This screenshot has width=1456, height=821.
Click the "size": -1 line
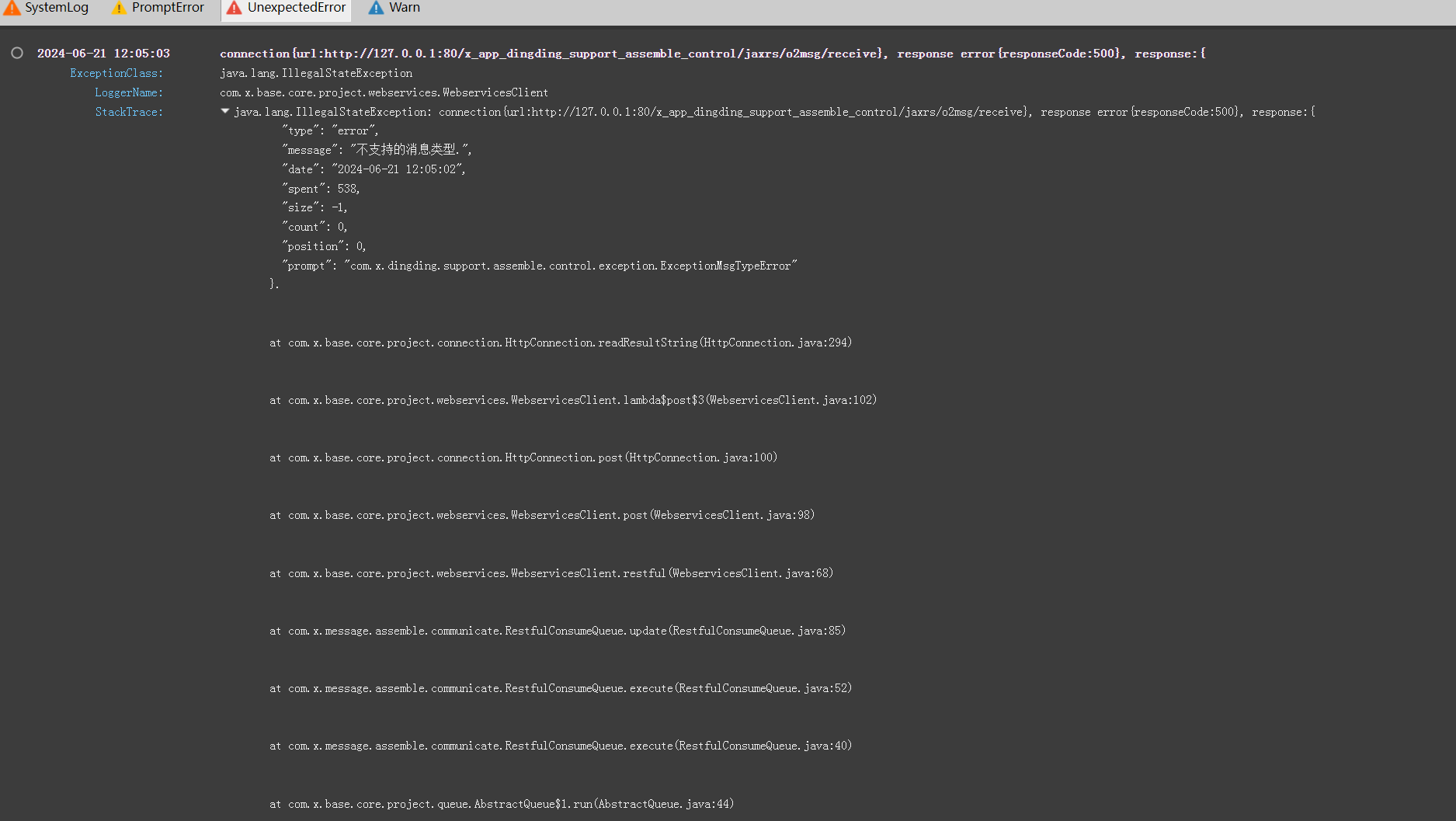tap(314, 207)
